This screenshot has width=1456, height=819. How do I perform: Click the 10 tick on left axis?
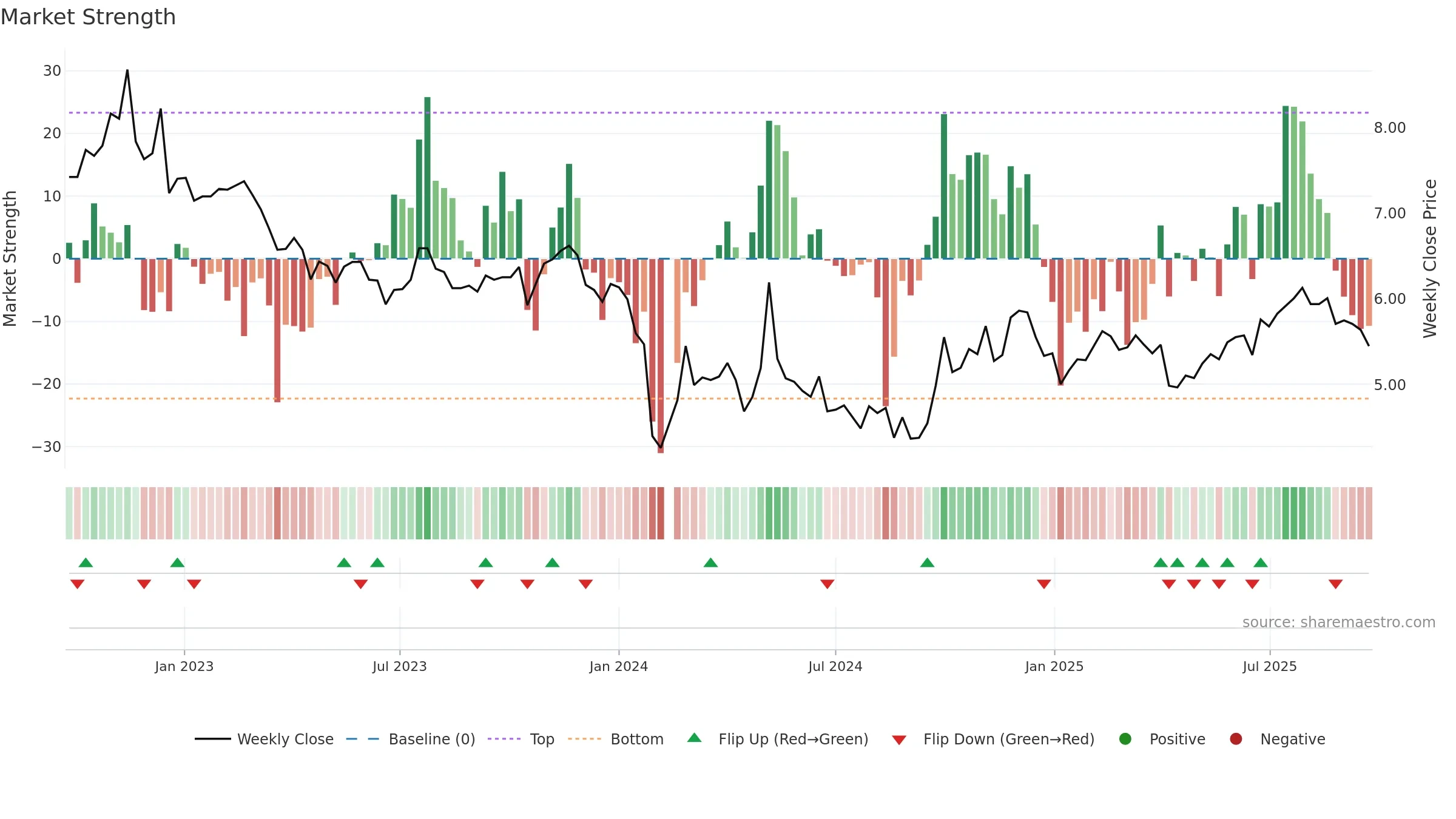[x=52, y=196]
